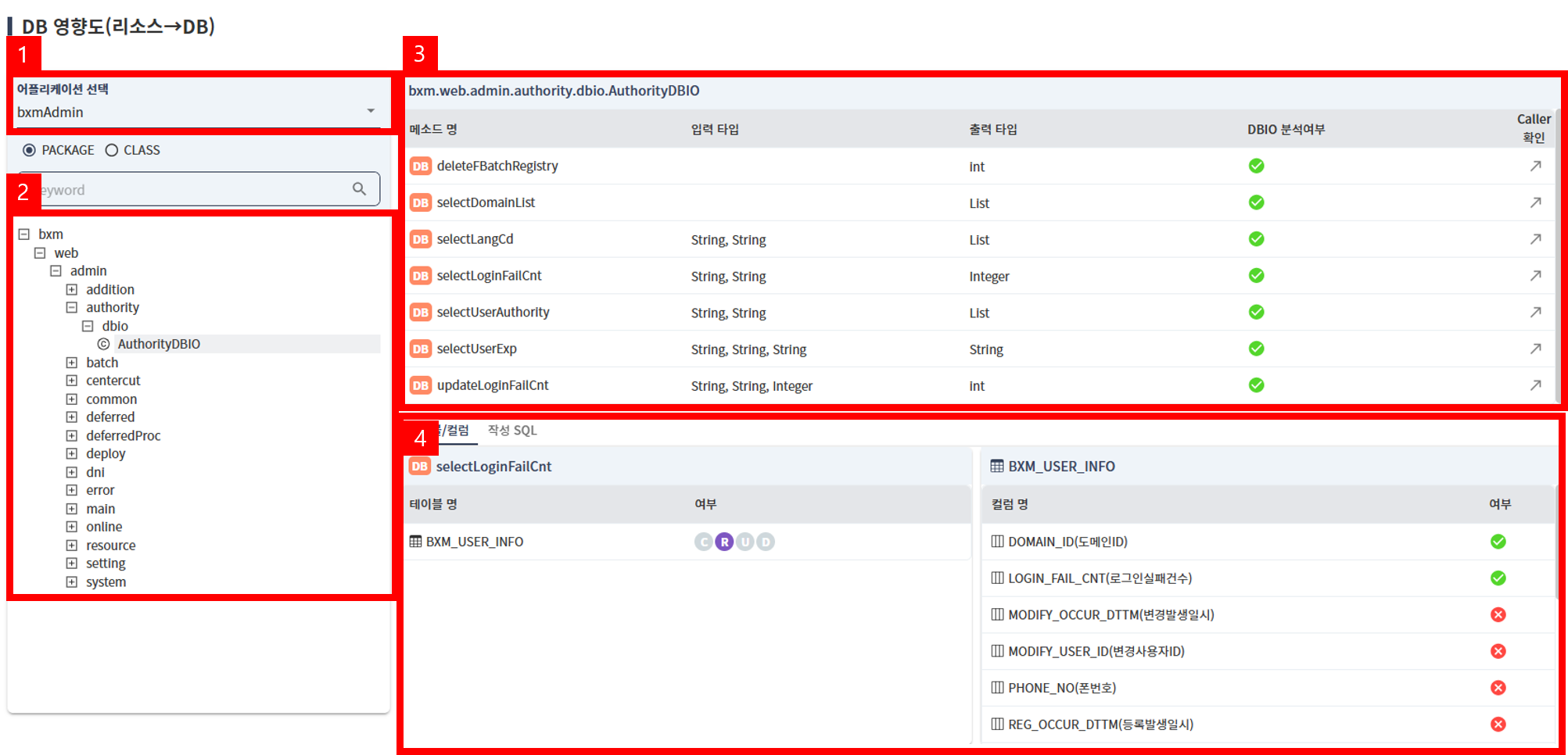Open Caller check arrow for deleteFBatchRegistry
This screenshot has height=755, width=1568.
tap(1535, 166)
